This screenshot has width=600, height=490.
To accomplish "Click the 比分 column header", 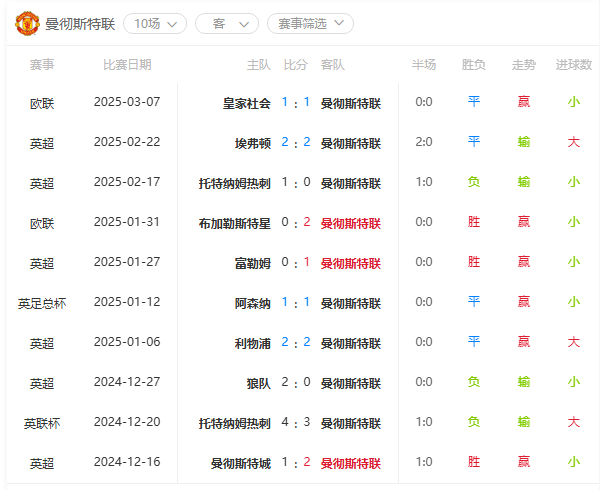I will 295,65.
